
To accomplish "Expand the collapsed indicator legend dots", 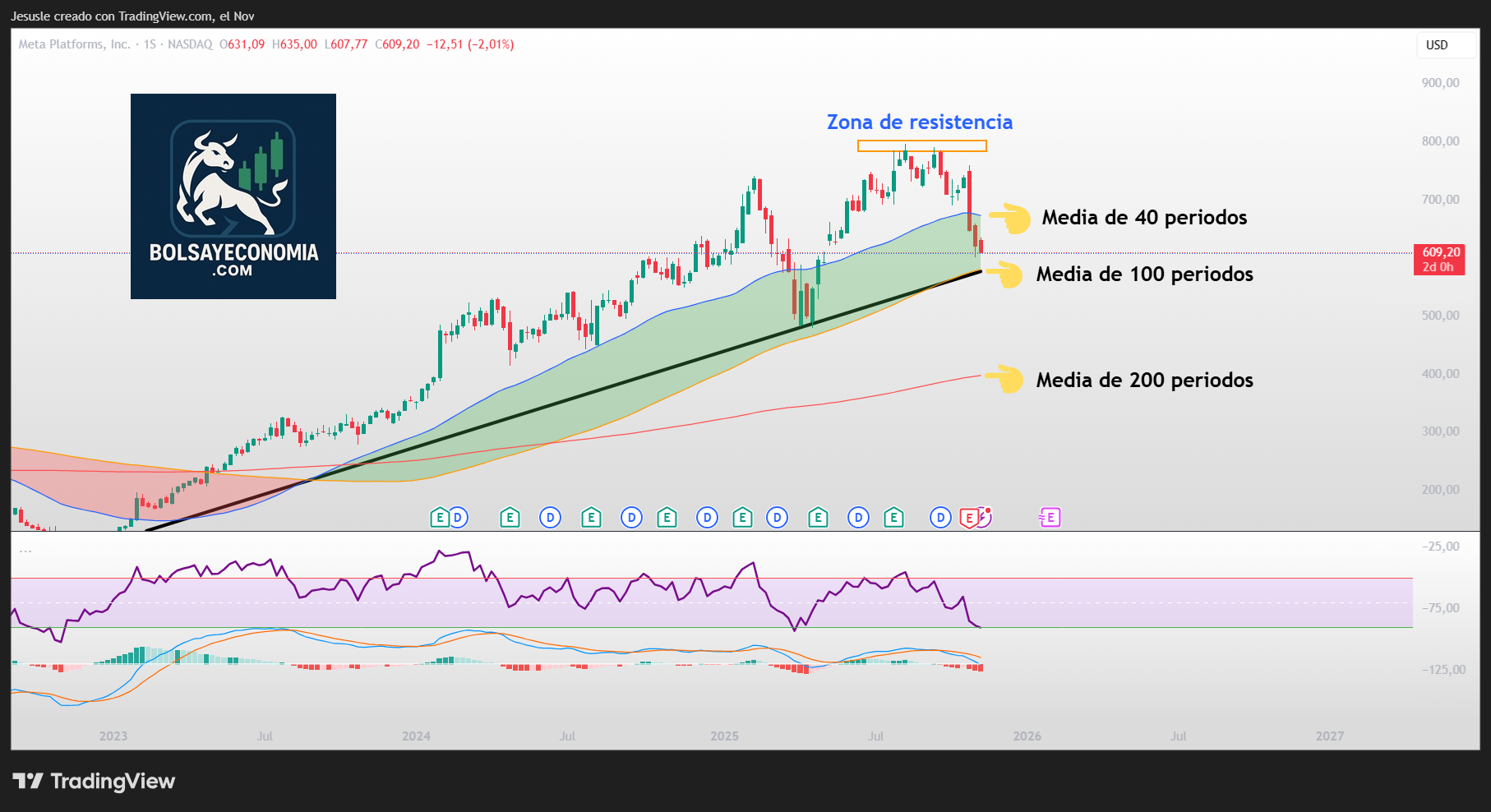I will click(x=25, y=551).
